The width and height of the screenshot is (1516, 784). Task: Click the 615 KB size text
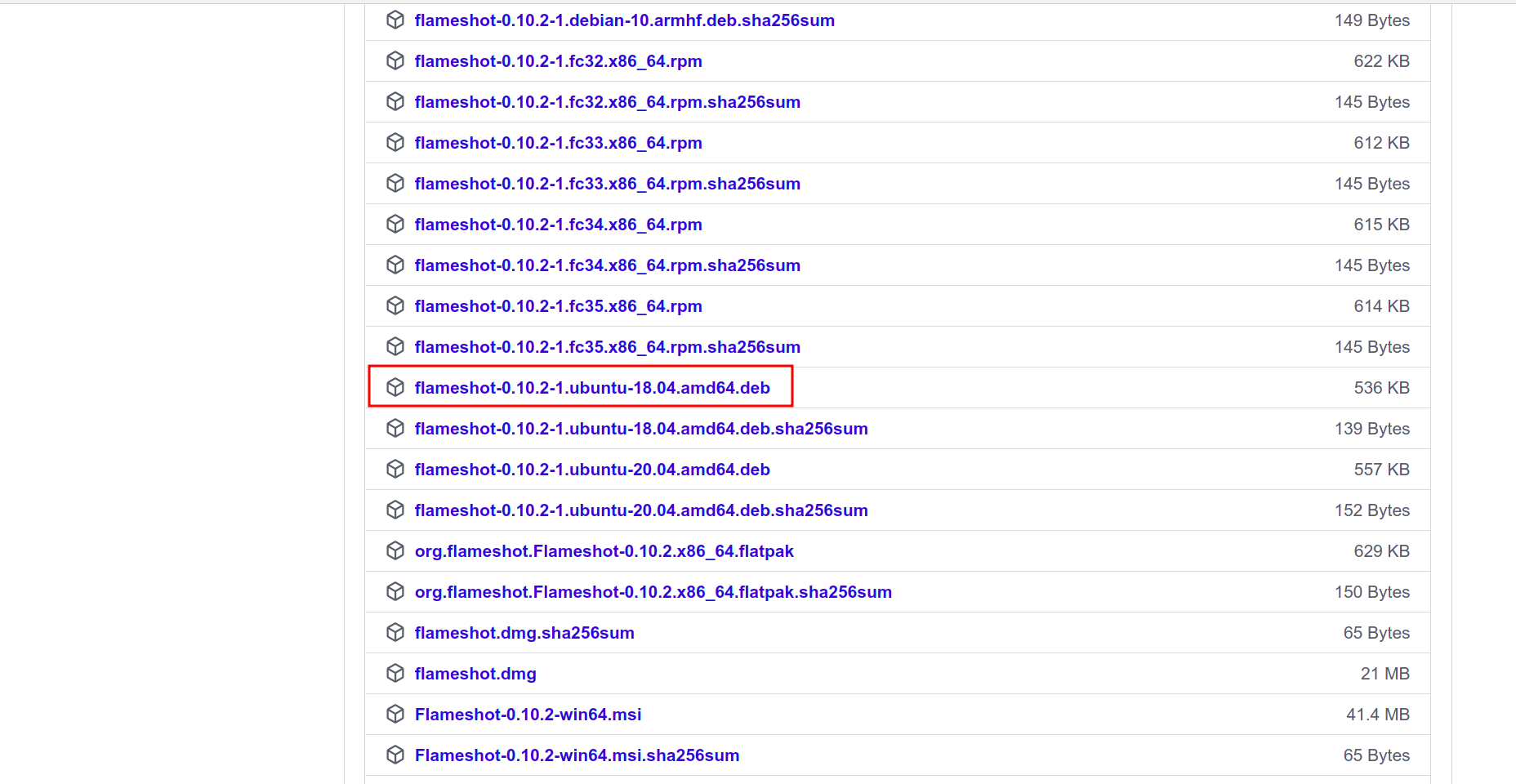1381,225
